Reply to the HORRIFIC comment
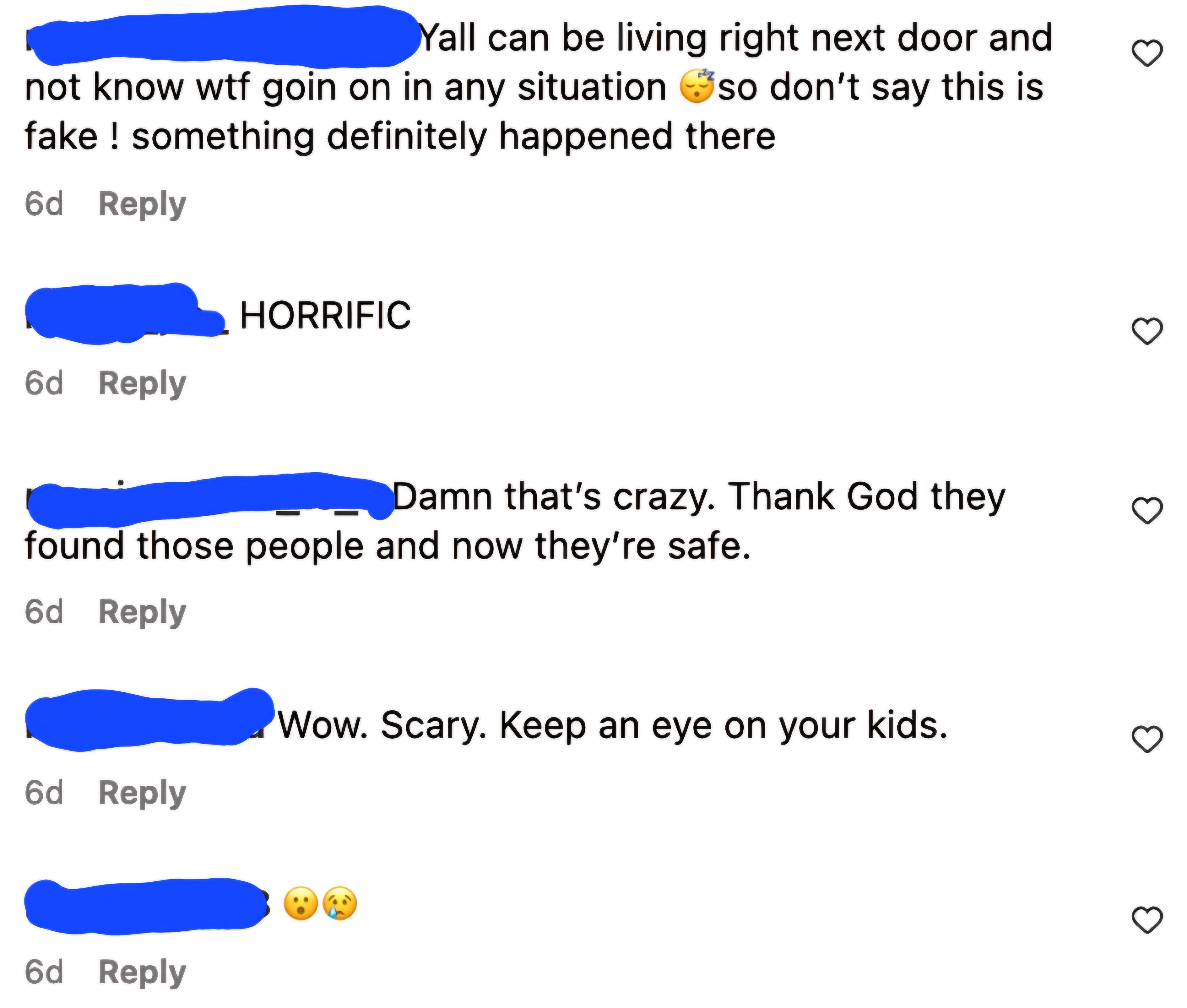The width and height of the screenshot is (1187, 1008). [142, 384]
